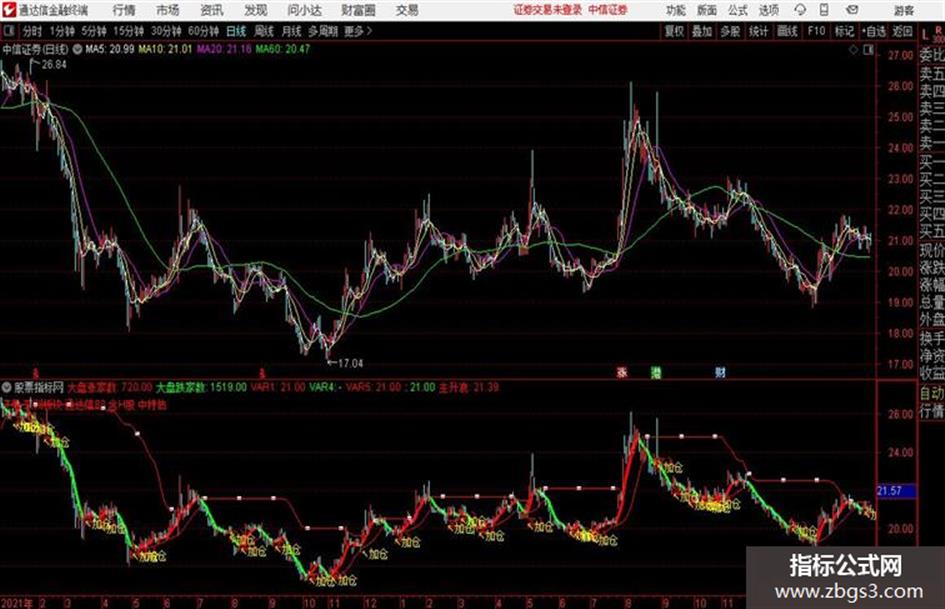
Task: Click the 通达信 red logo icon
Action: 9,10
